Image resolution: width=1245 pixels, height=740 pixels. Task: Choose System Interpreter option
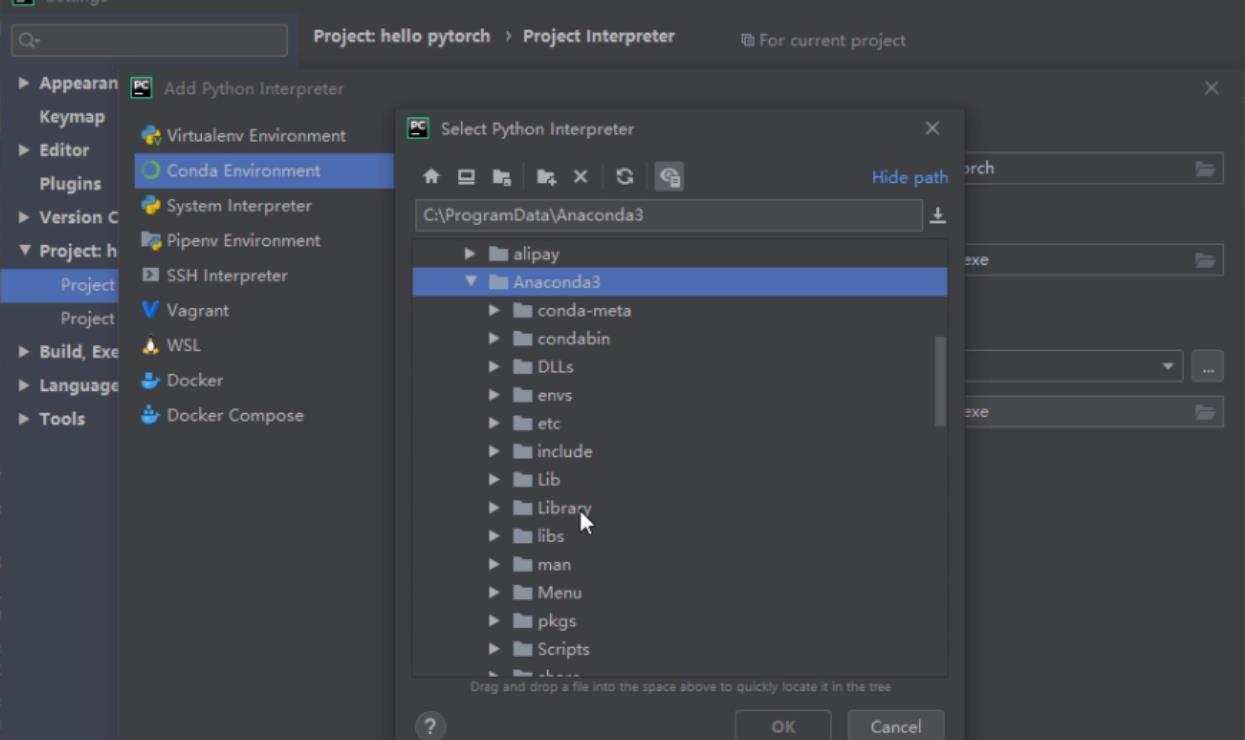239,205
